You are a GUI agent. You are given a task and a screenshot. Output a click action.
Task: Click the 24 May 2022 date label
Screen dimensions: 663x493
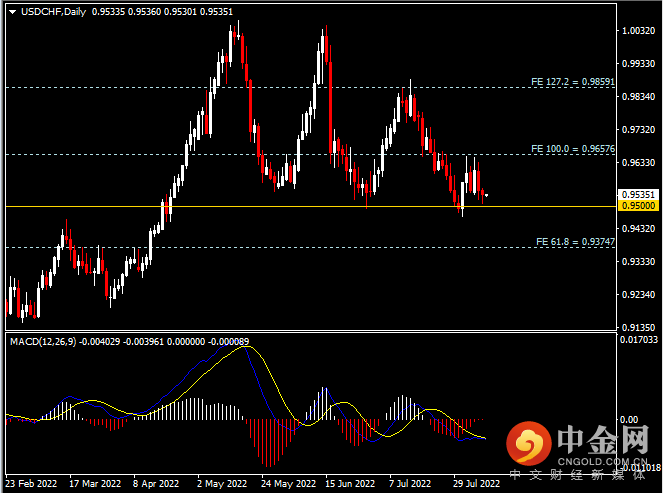pos(288,483)
